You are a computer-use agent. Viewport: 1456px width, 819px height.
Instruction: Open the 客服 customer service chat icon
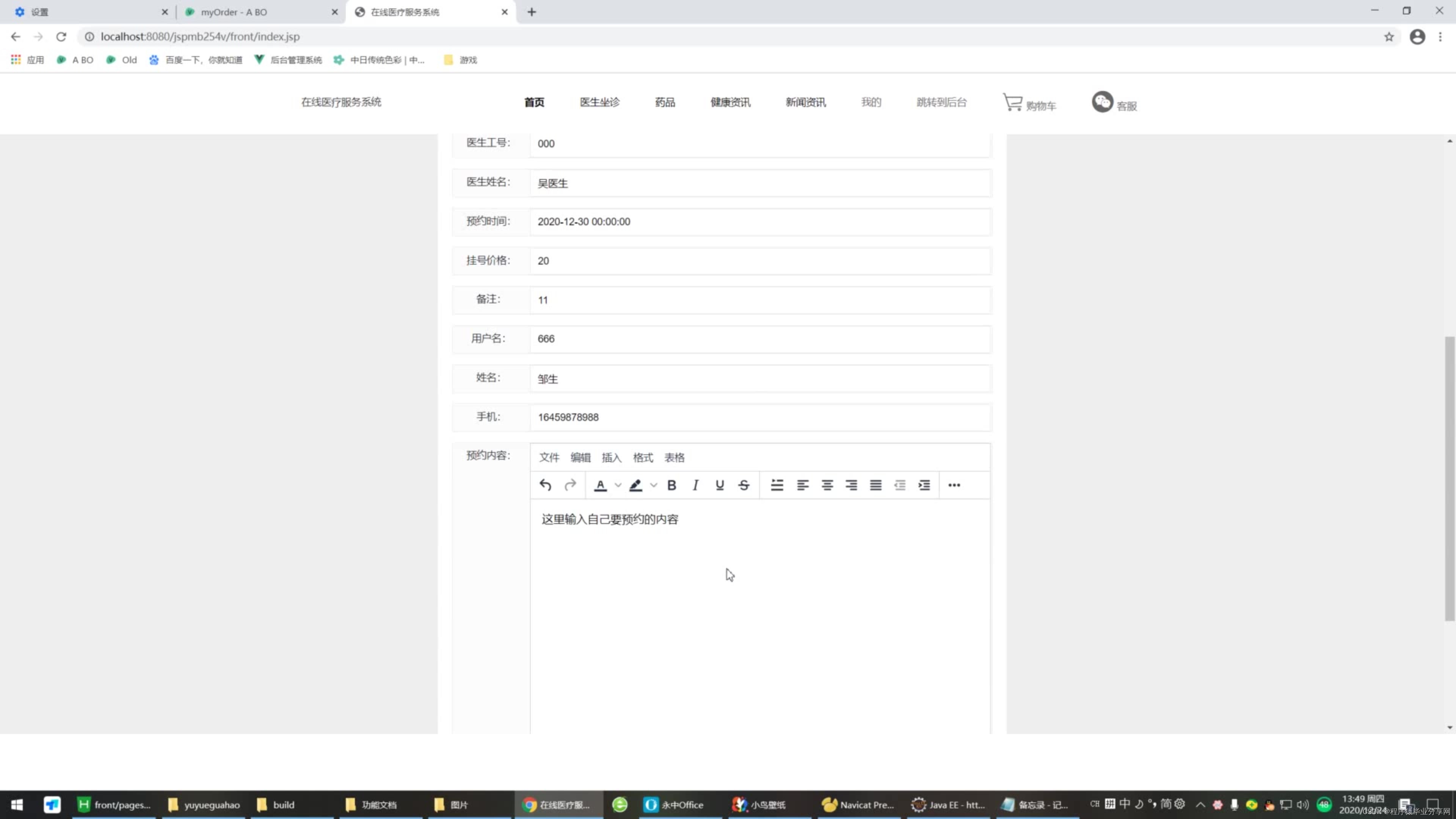(1102, 102)
